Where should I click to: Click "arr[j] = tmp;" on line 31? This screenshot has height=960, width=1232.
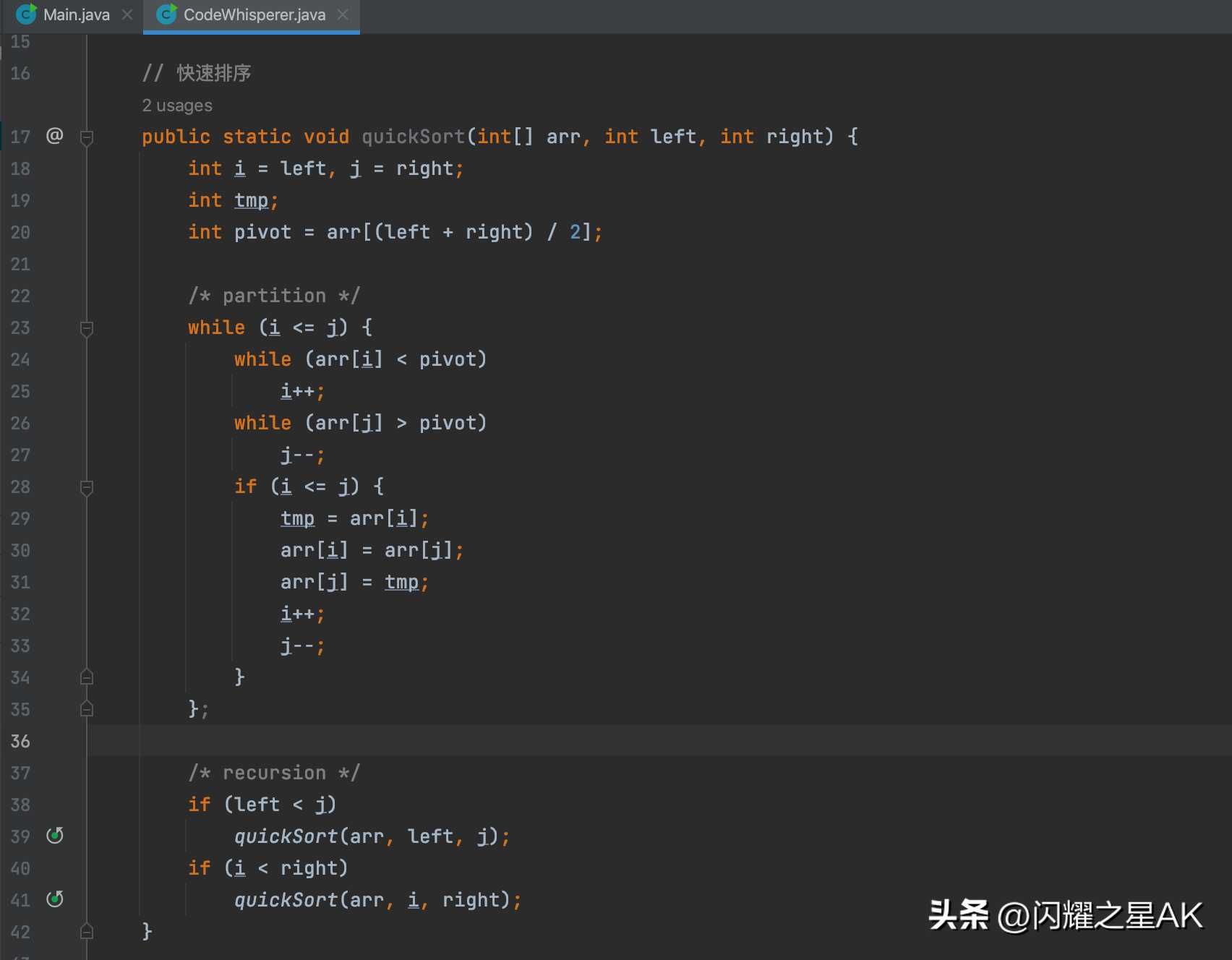tap(354, 582)
